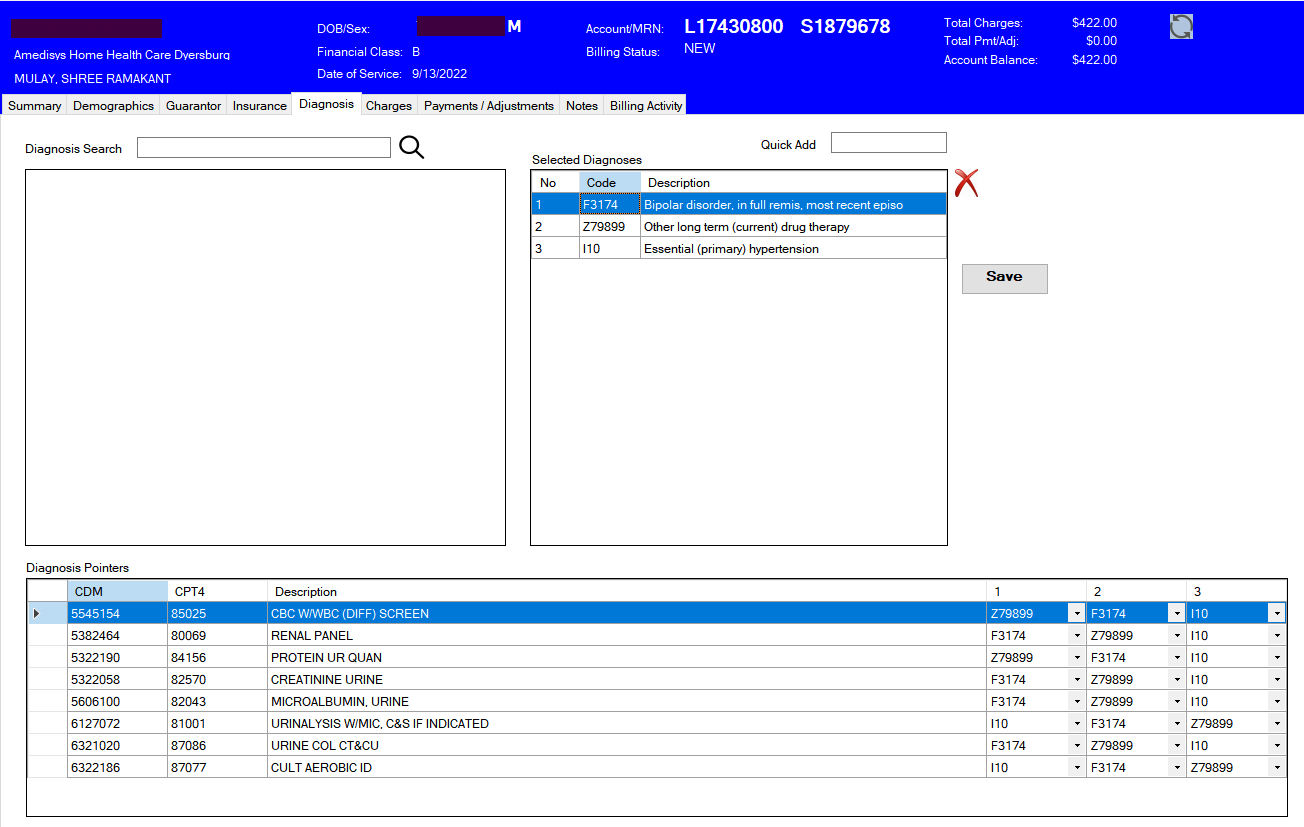
Task: Click the magnifying glass search icon
Action: coord(411,148)
